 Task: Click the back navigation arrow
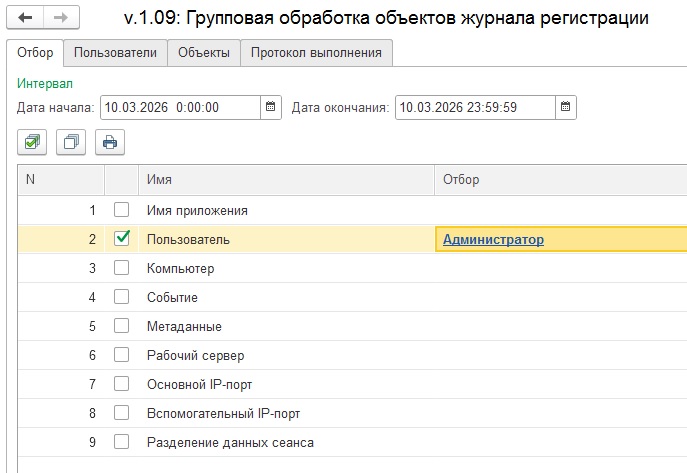click(25, 18)
